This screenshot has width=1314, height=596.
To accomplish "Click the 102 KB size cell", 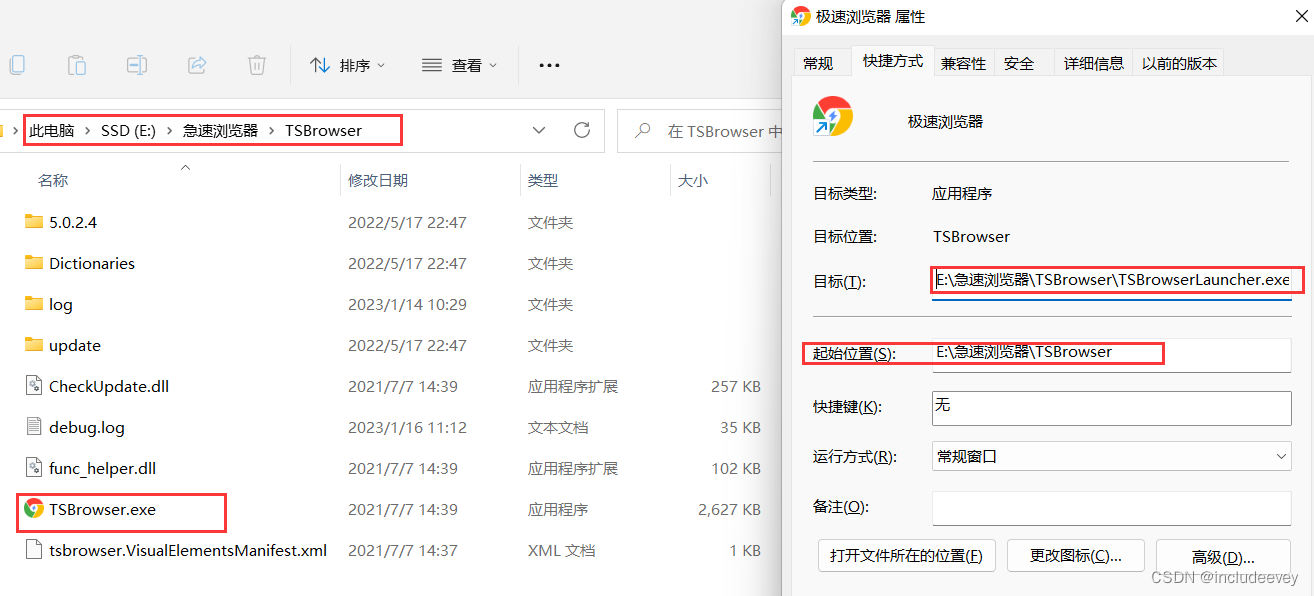I will tap(736, 468).
